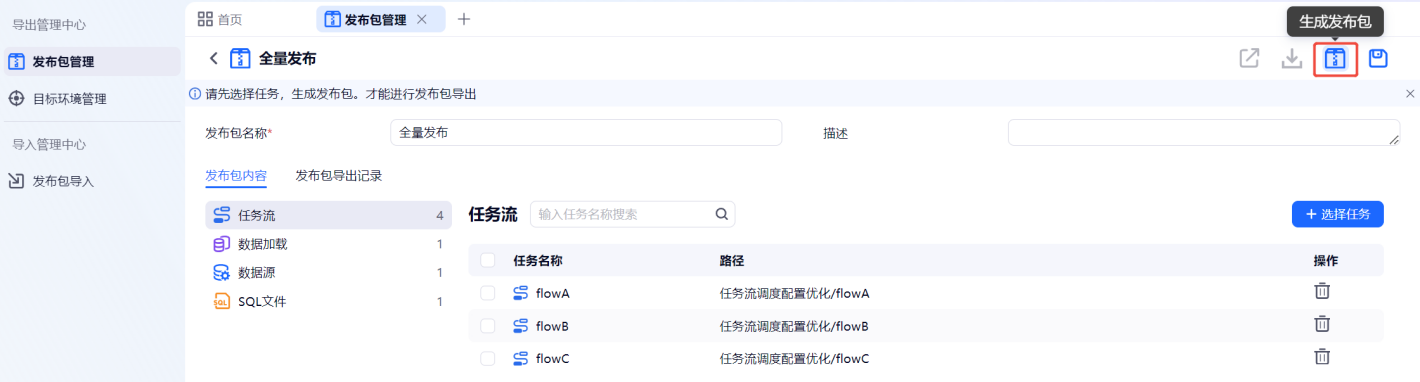1420x382 pixels.
Task: Click the 描述 text area
Action: (1204, 133)
